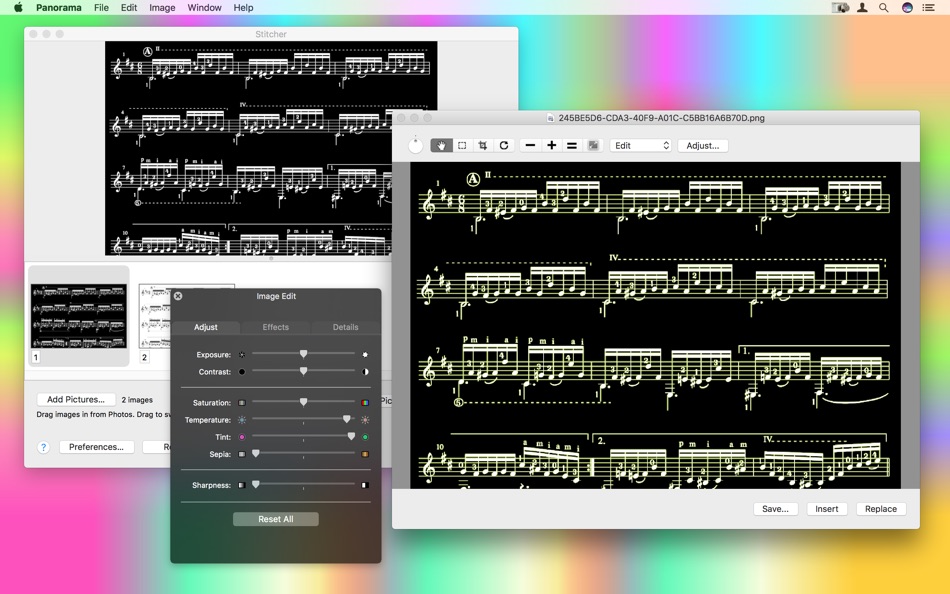
Task: Switch to the Effects tab
Action: pos(276,327)
